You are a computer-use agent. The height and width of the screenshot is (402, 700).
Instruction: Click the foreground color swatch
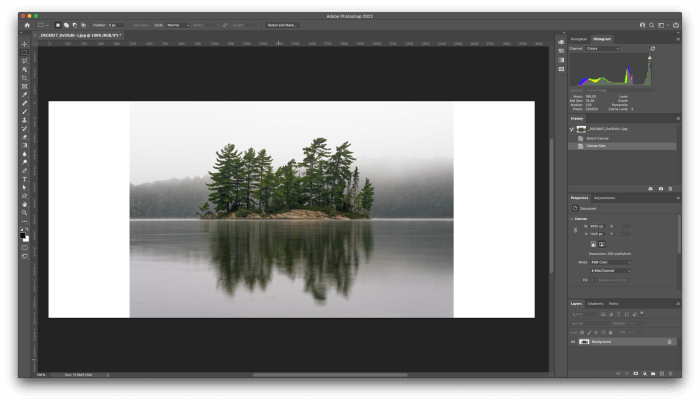pos(23,233)
